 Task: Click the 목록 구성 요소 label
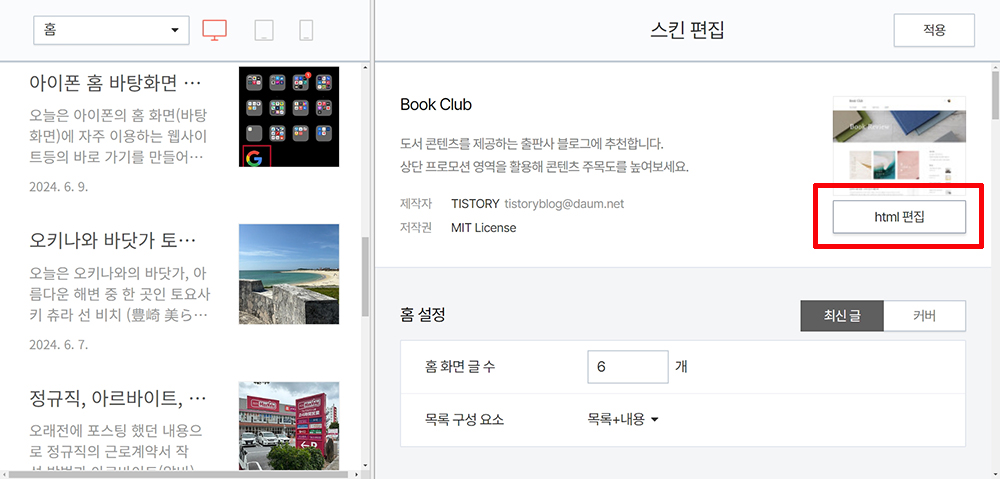[x=463, y=419]
